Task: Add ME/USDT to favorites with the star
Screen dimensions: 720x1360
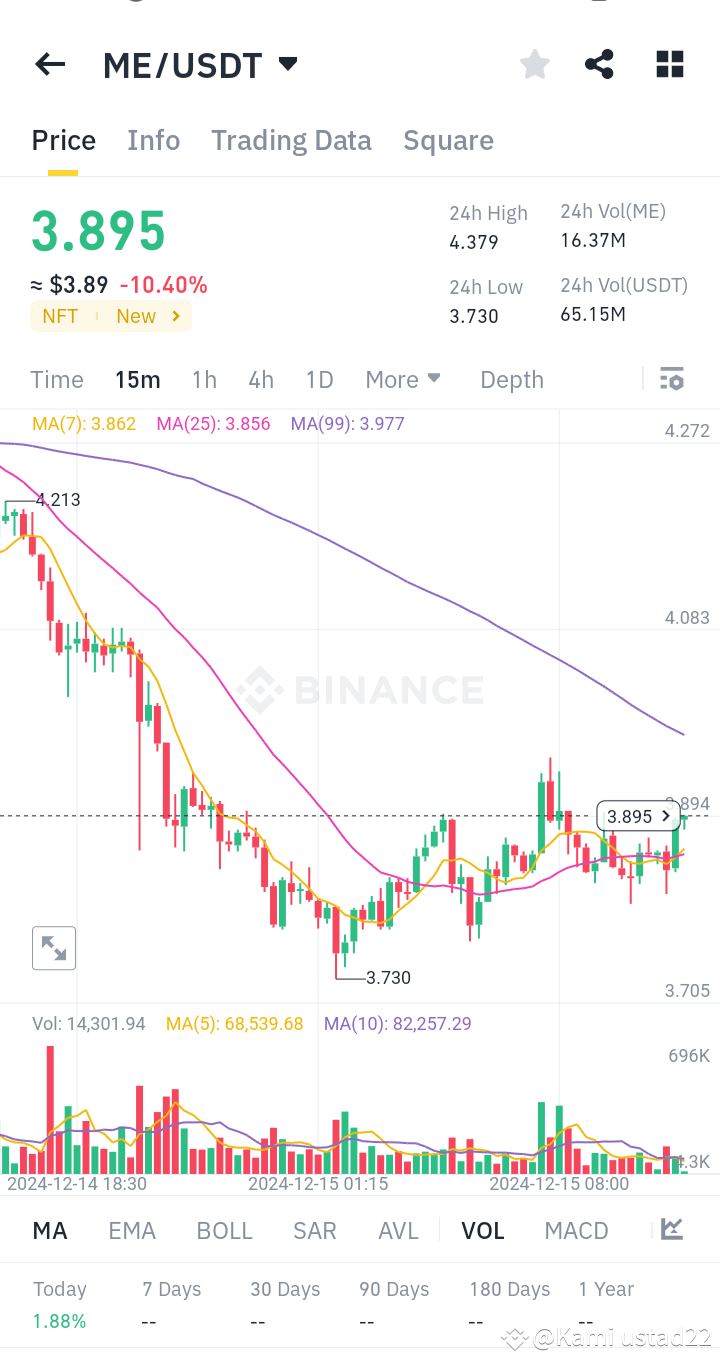Action: pyautogui.click(x=534, y=64)
